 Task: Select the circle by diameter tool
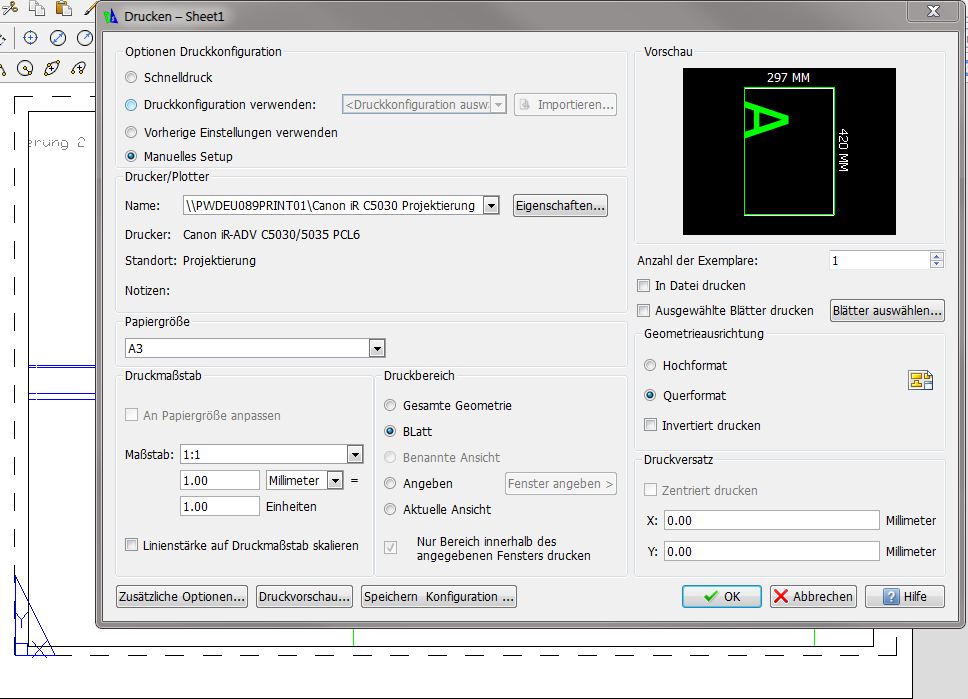(57, 38)
